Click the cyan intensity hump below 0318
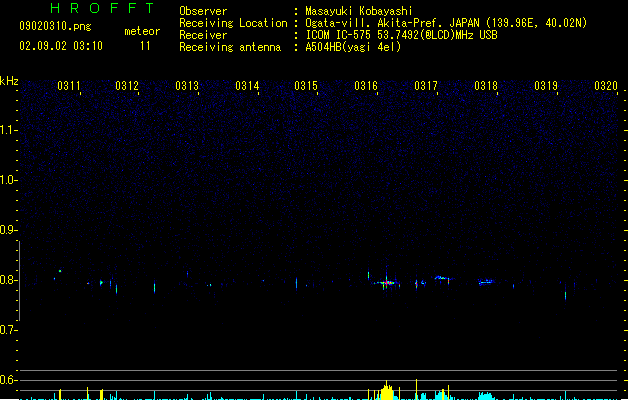 click(x=486, y=396)
